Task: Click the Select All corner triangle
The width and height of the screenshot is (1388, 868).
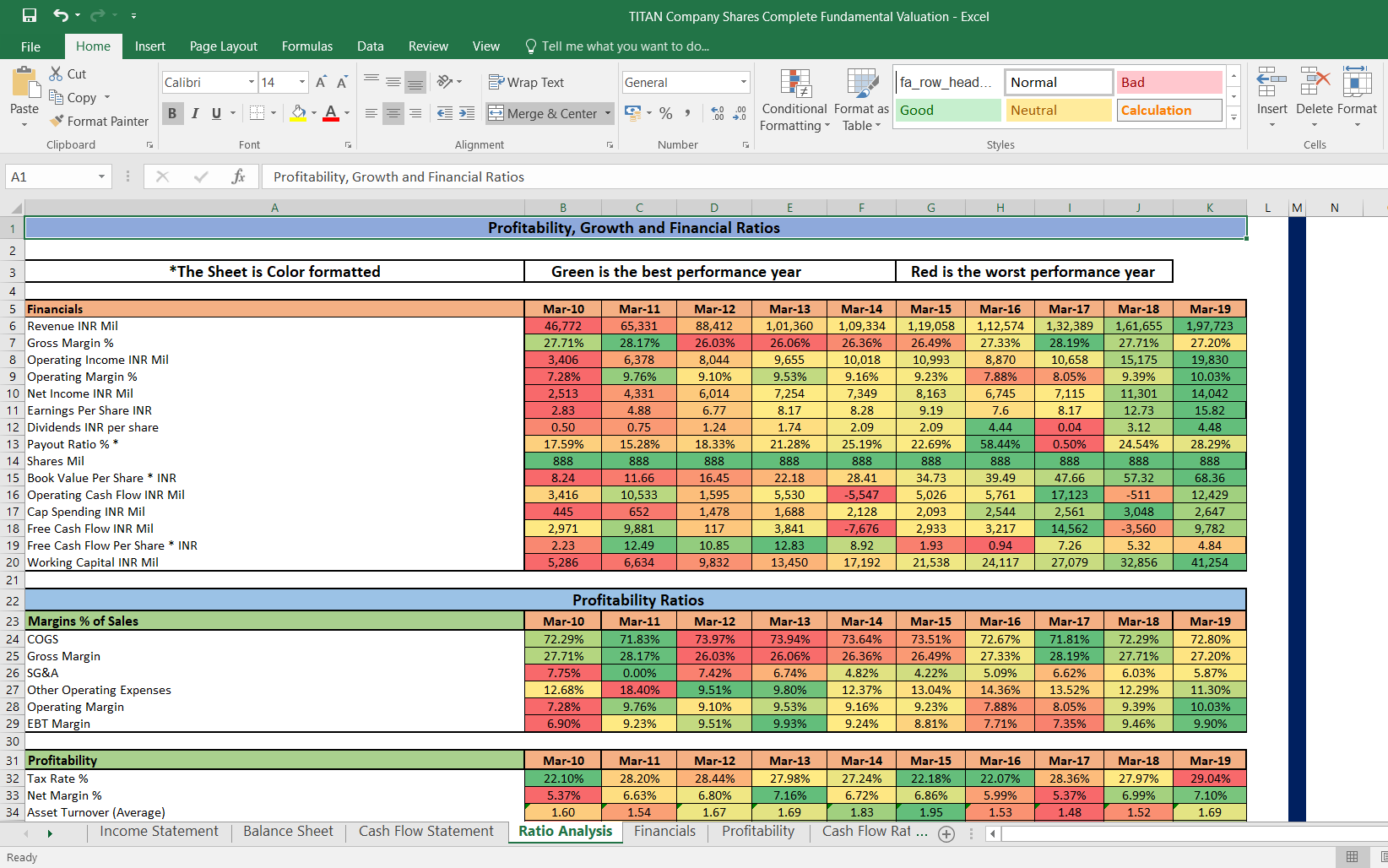Action: 16,208
